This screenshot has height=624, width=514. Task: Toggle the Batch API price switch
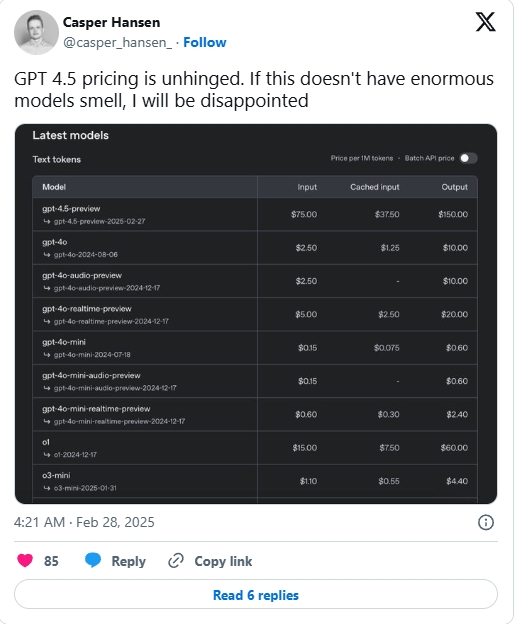coord(468,158)
